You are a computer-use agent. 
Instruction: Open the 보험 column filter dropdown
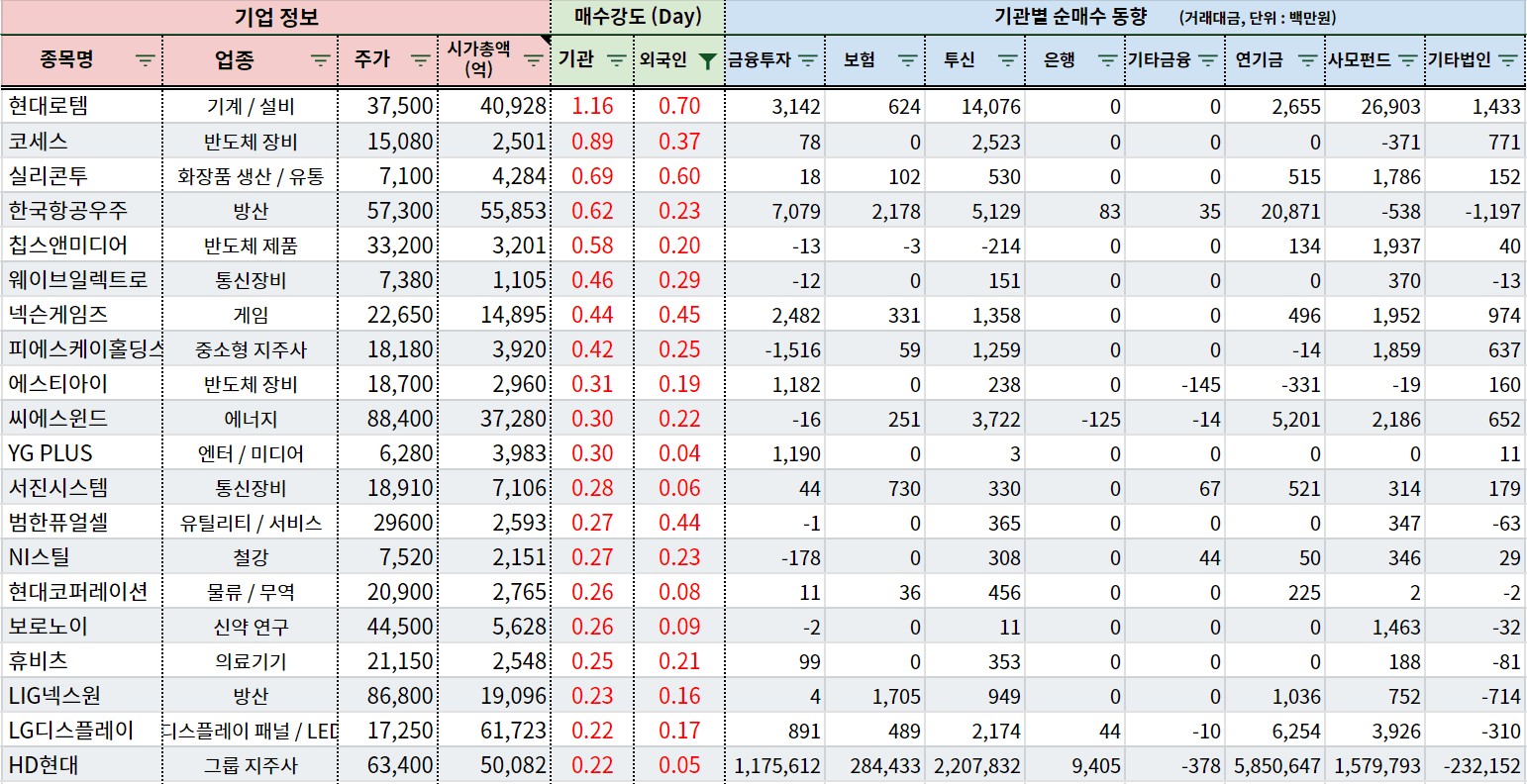click(x=907, y=60)
